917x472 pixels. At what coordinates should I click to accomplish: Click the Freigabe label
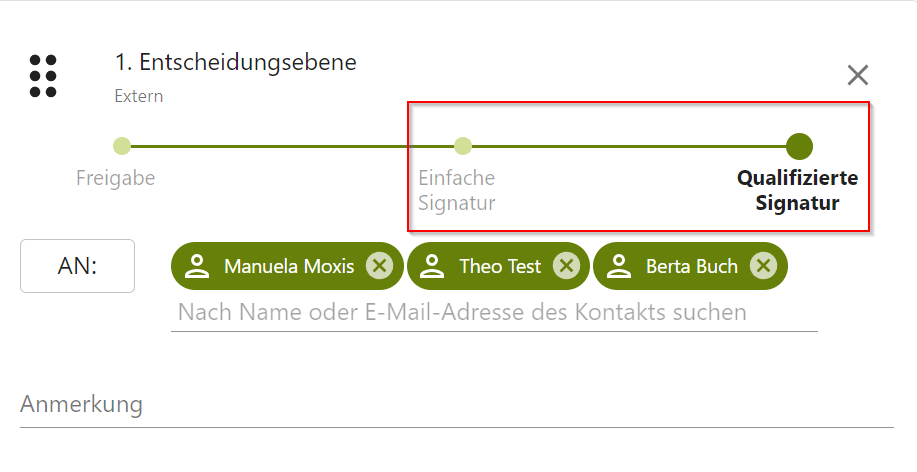[116, 178]
